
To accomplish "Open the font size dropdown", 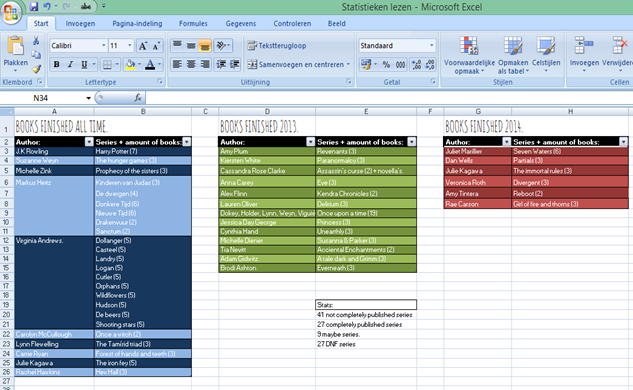I will [x=130, y=46].
